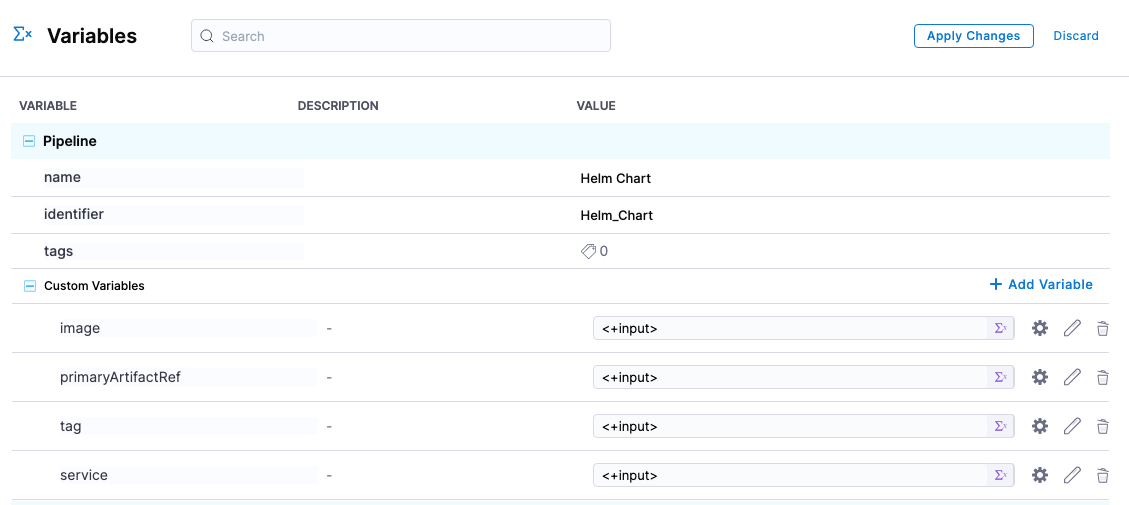Click pencil icon to edit tag variable

(x=1072, y=426)
